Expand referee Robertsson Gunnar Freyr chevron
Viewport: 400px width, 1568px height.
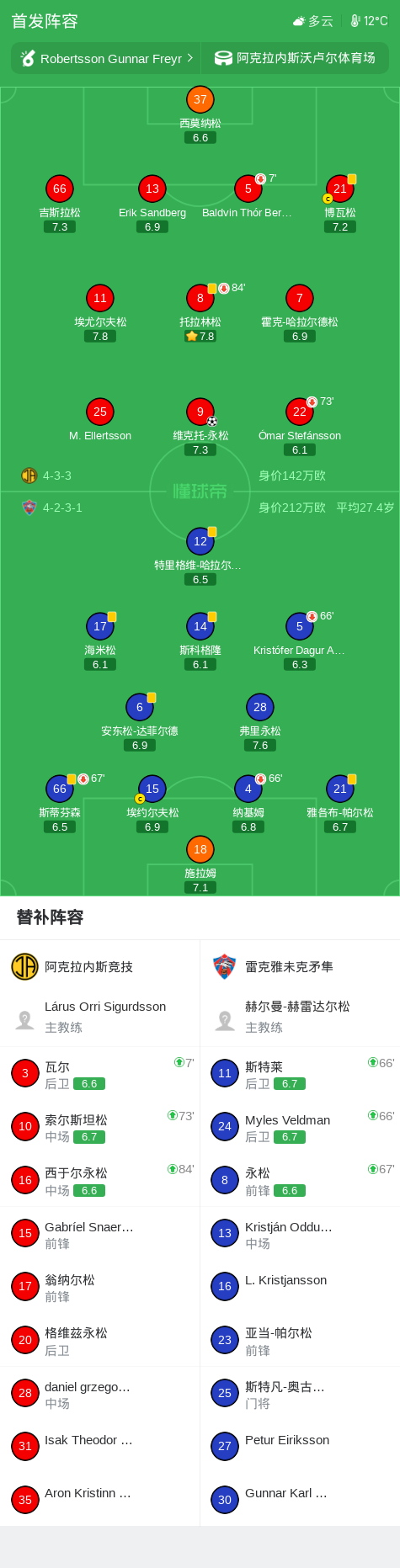190,58
